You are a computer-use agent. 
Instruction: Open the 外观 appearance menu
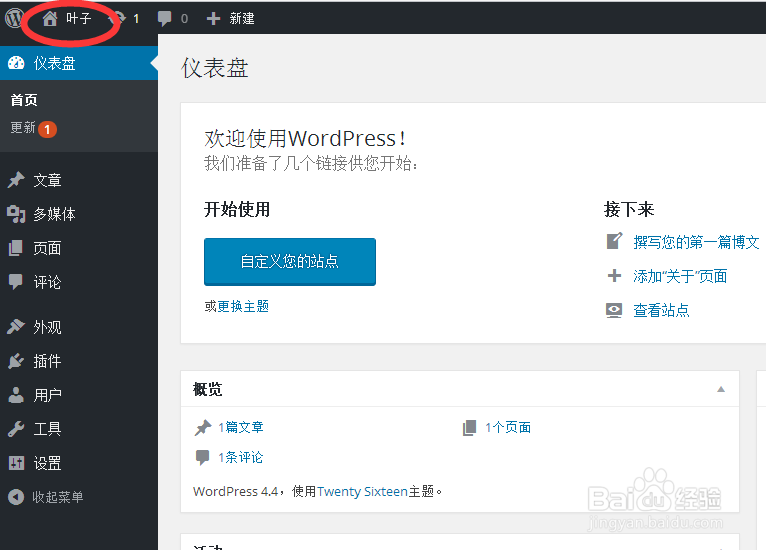47,327
